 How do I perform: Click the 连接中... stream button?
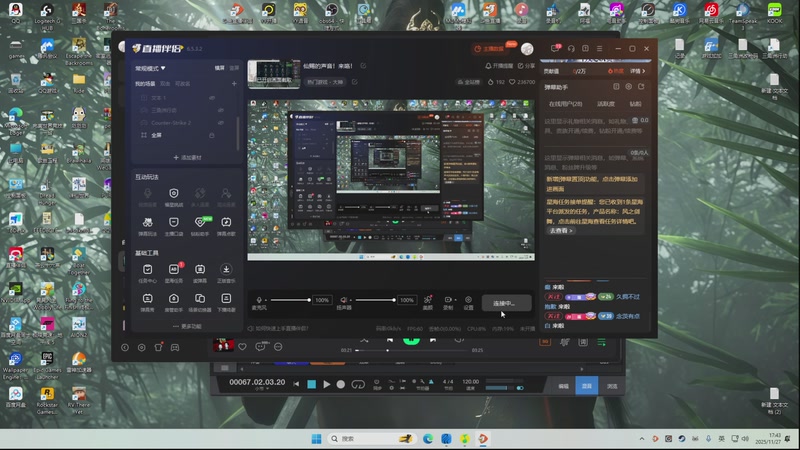click(x=507, y=303)
